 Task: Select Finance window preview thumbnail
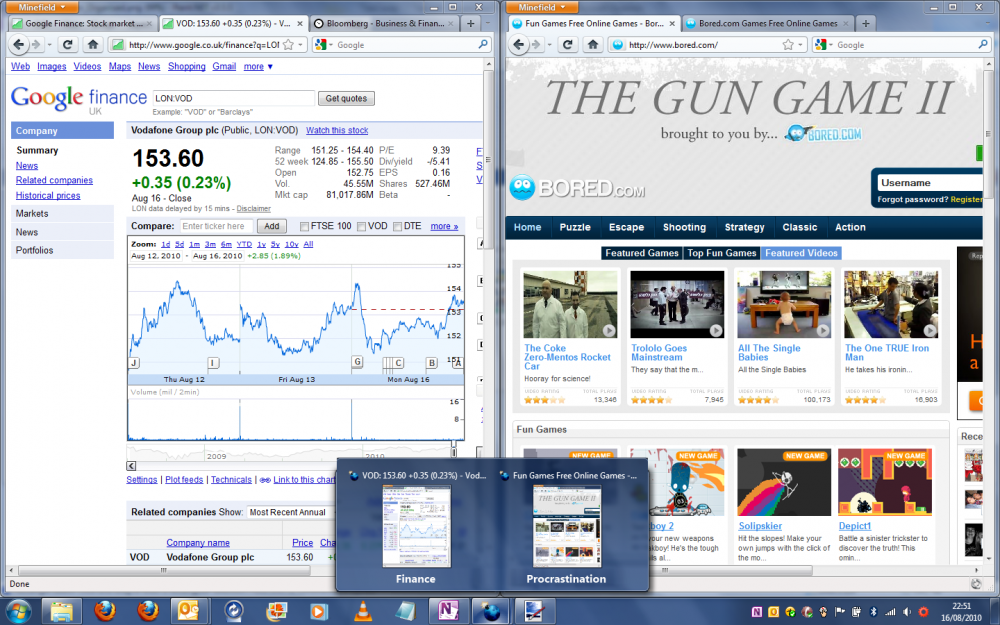(416, 527)
